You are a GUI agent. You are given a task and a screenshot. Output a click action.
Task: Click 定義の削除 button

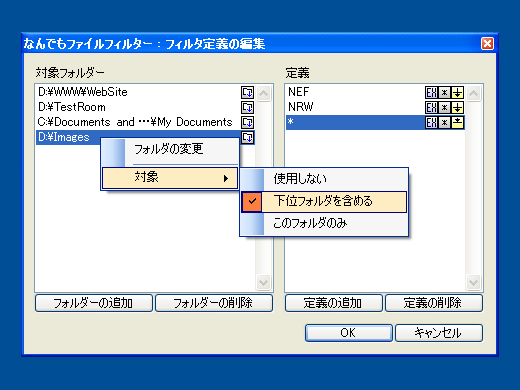coord(434,303)
